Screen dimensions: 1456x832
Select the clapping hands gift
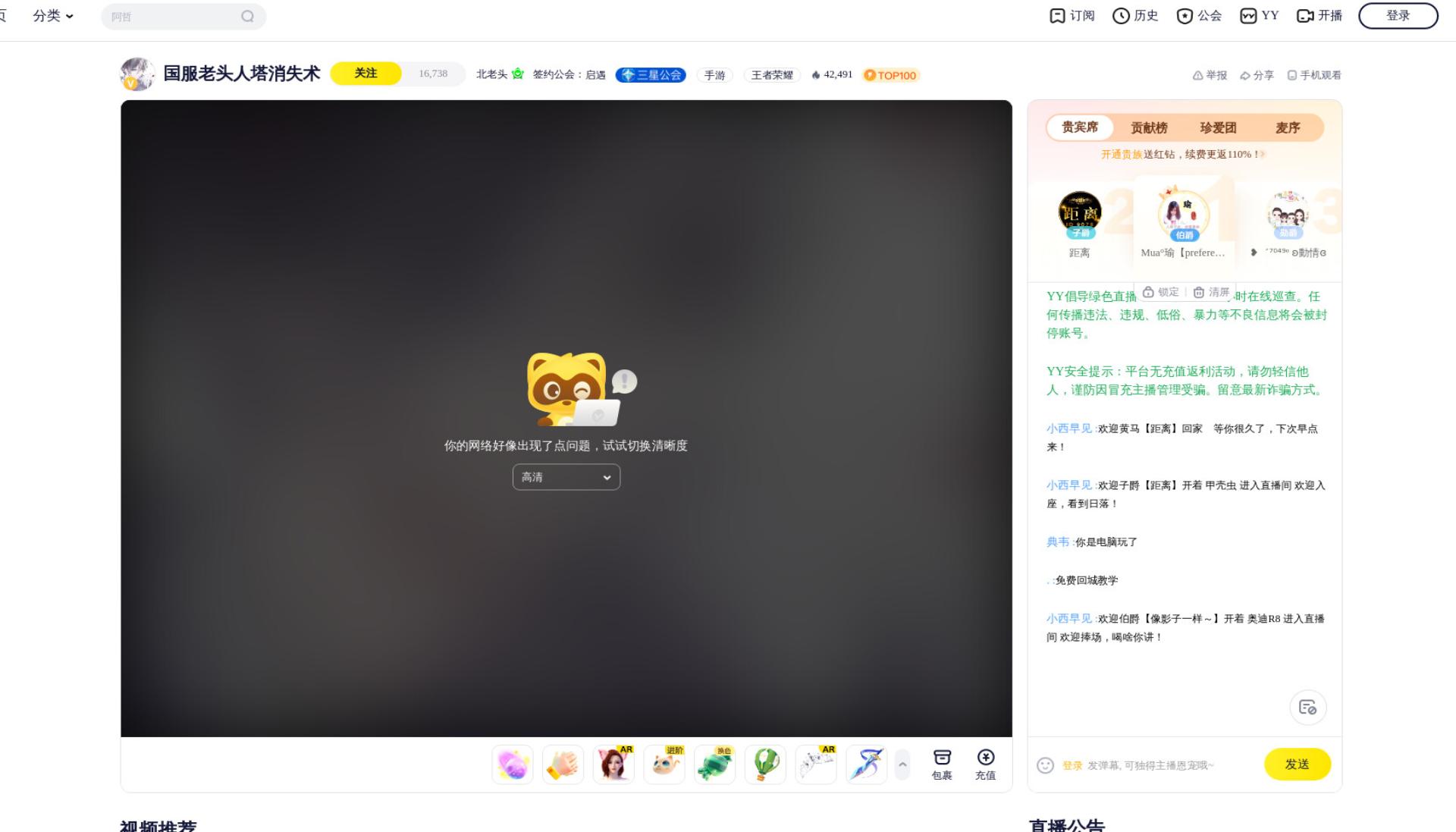(x=563, y=764)
